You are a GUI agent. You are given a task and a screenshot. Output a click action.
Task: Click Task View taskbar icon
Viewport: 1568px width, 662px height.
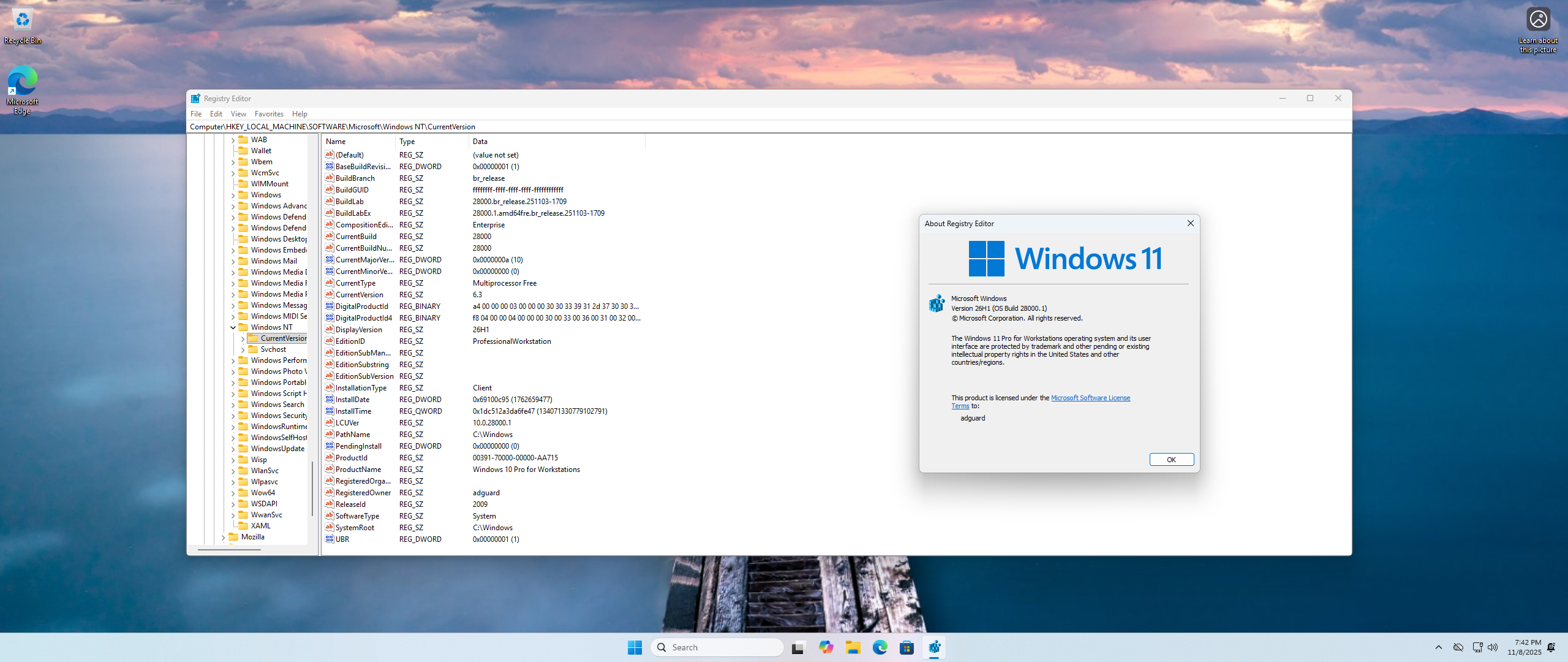pos(797,647)
